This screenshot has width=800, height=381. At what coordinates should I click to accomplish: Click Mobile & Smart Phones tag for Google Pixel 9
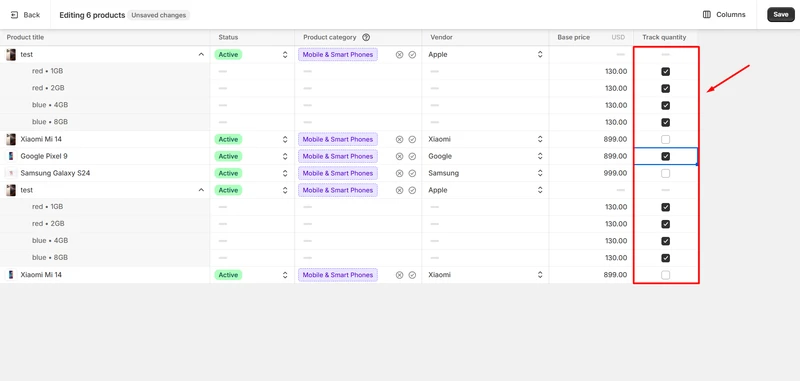338,156
